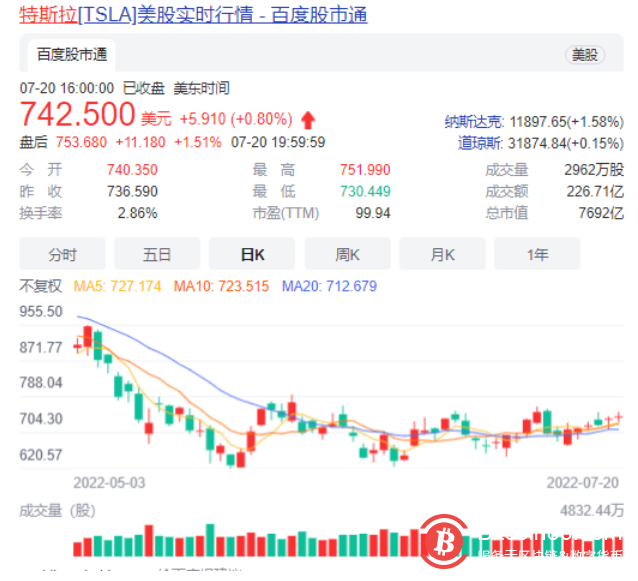Switch chart to 分时 view

[62, 254]
